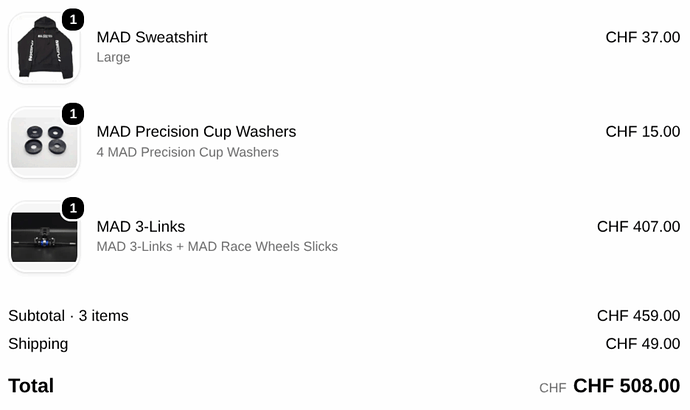
Task: Click the CHF 49.00 shipping cost
Action: click(642, 344)
